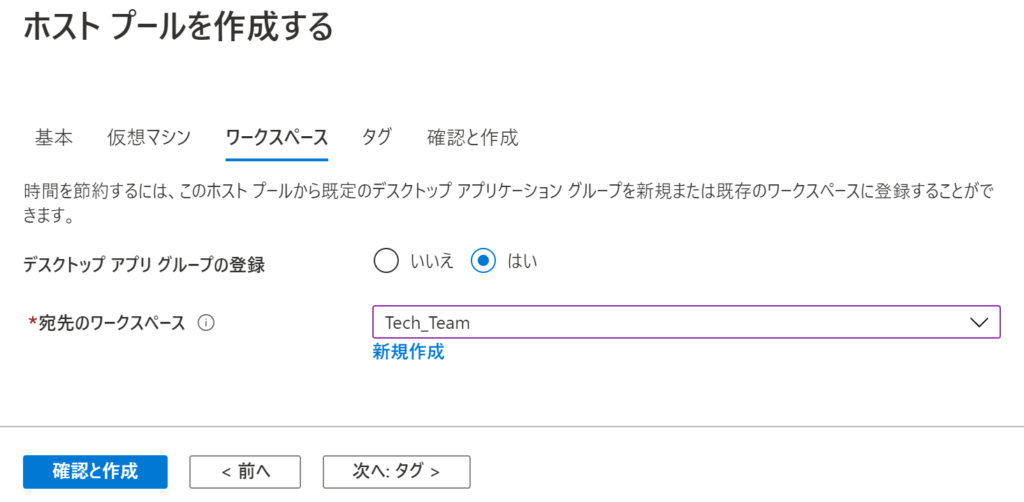This screenshot has width=1024, height=502.
Task: Proceed with the 次へ: タグ > button
Action: (x=396, y=471)
